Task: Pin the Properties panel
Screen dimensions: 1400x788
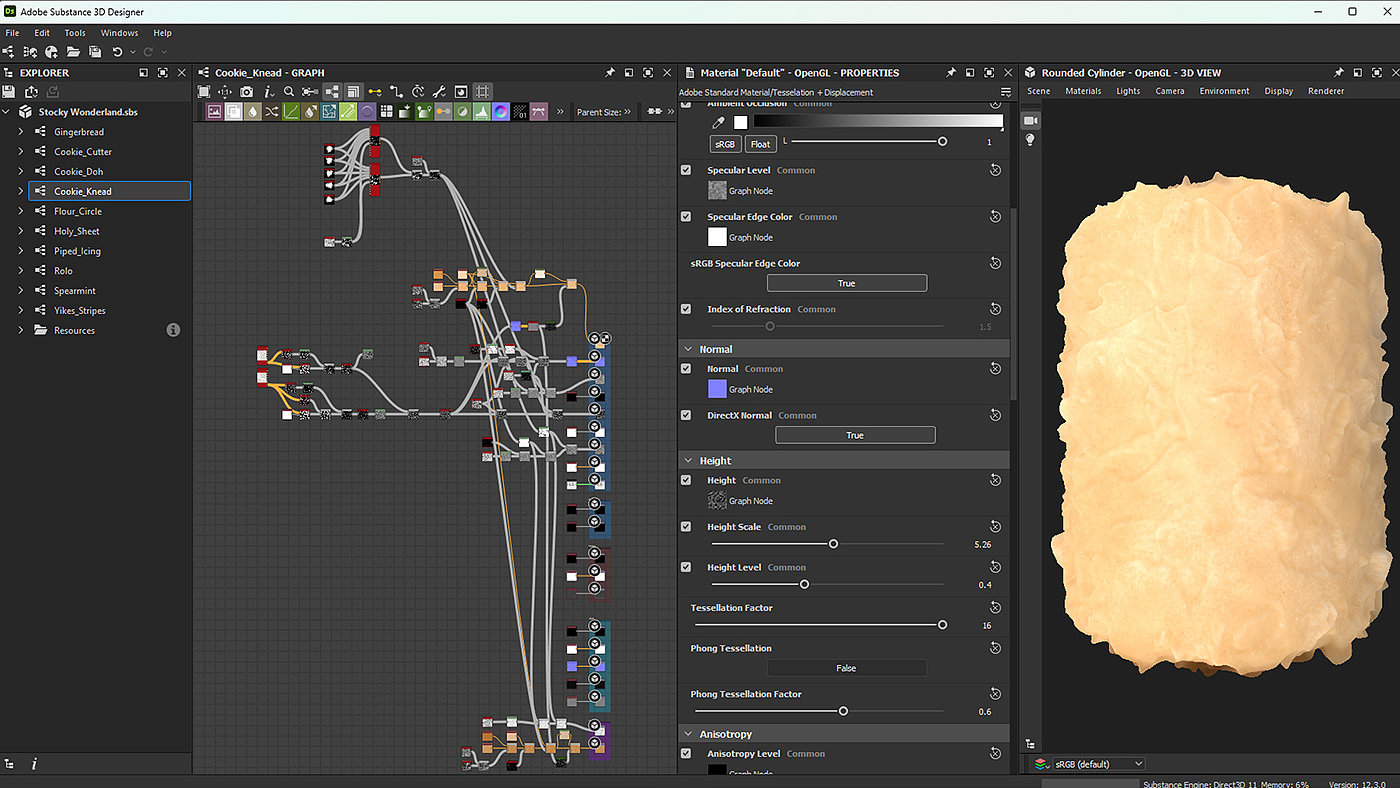Action: point(950,73)
